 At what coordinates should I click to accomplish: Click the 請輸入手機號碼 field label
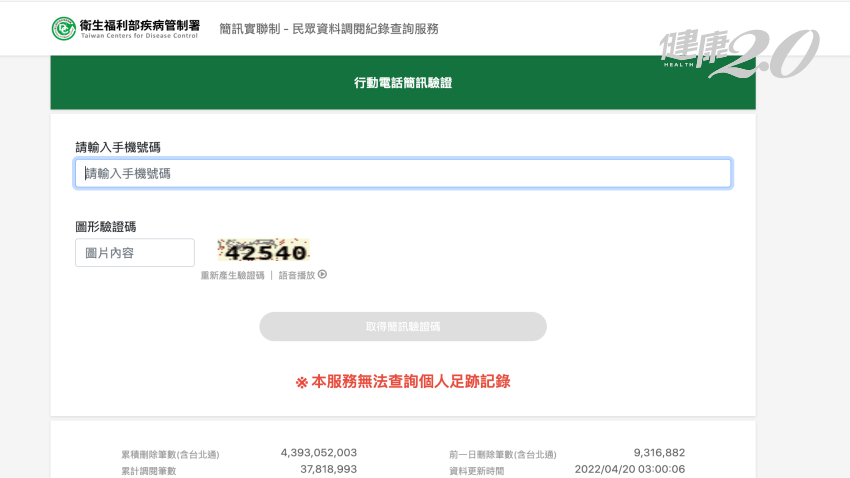click(118, 147)
